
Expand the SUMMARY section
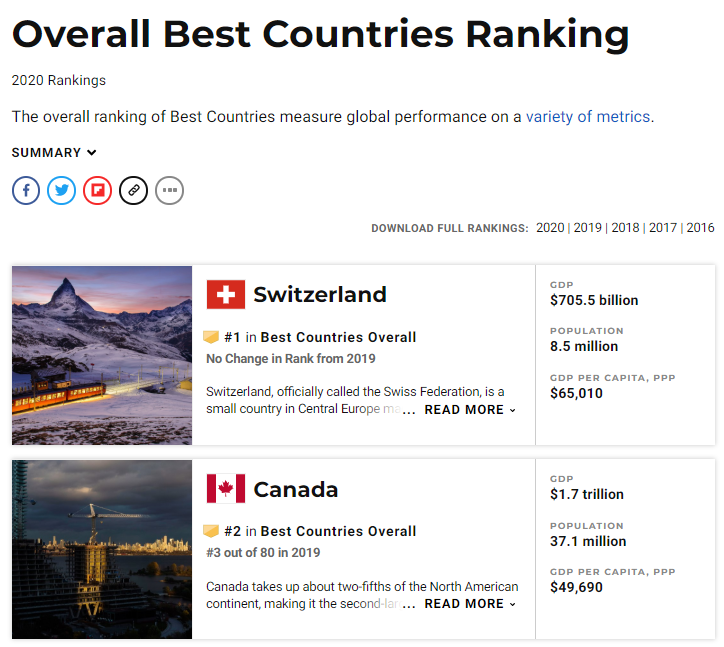(x=54, y=152)
